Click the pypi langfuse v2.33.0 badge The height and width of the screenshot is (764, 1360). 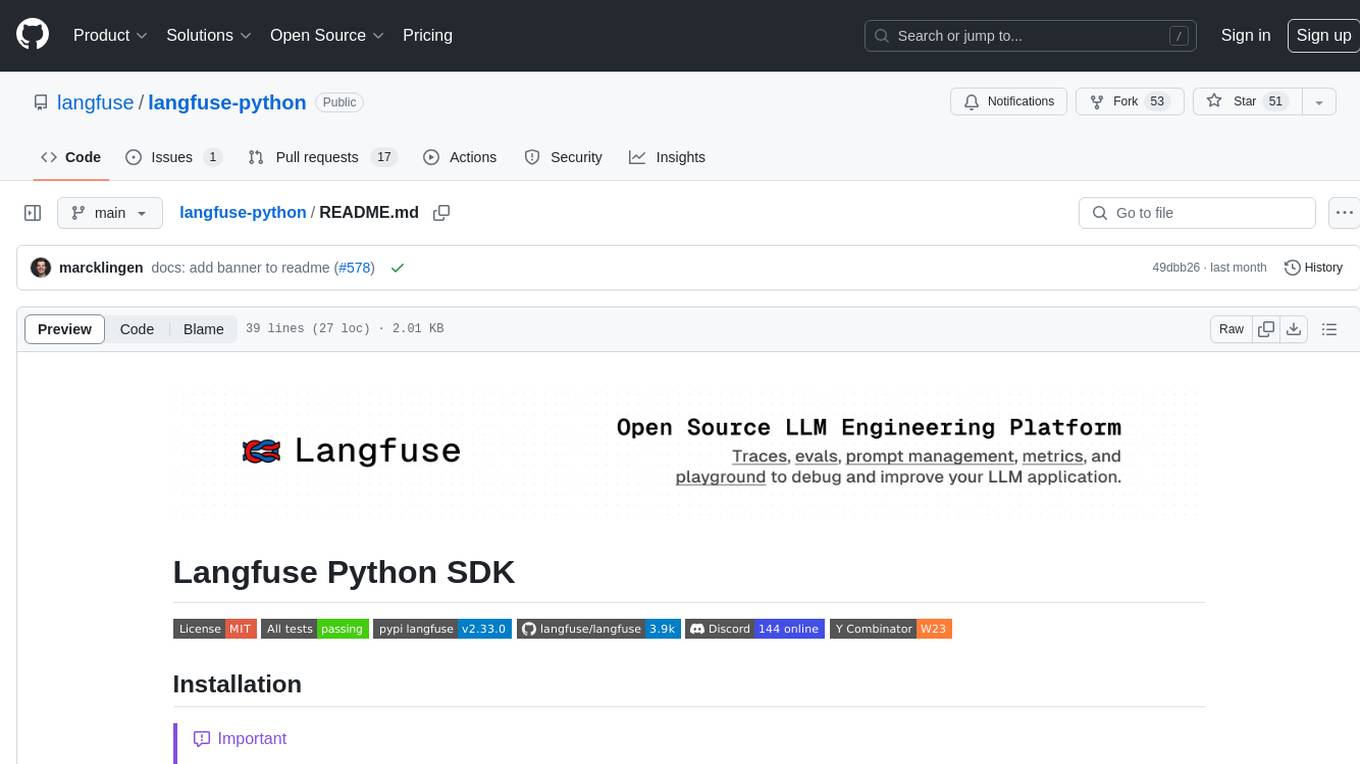tap(443, 629)
